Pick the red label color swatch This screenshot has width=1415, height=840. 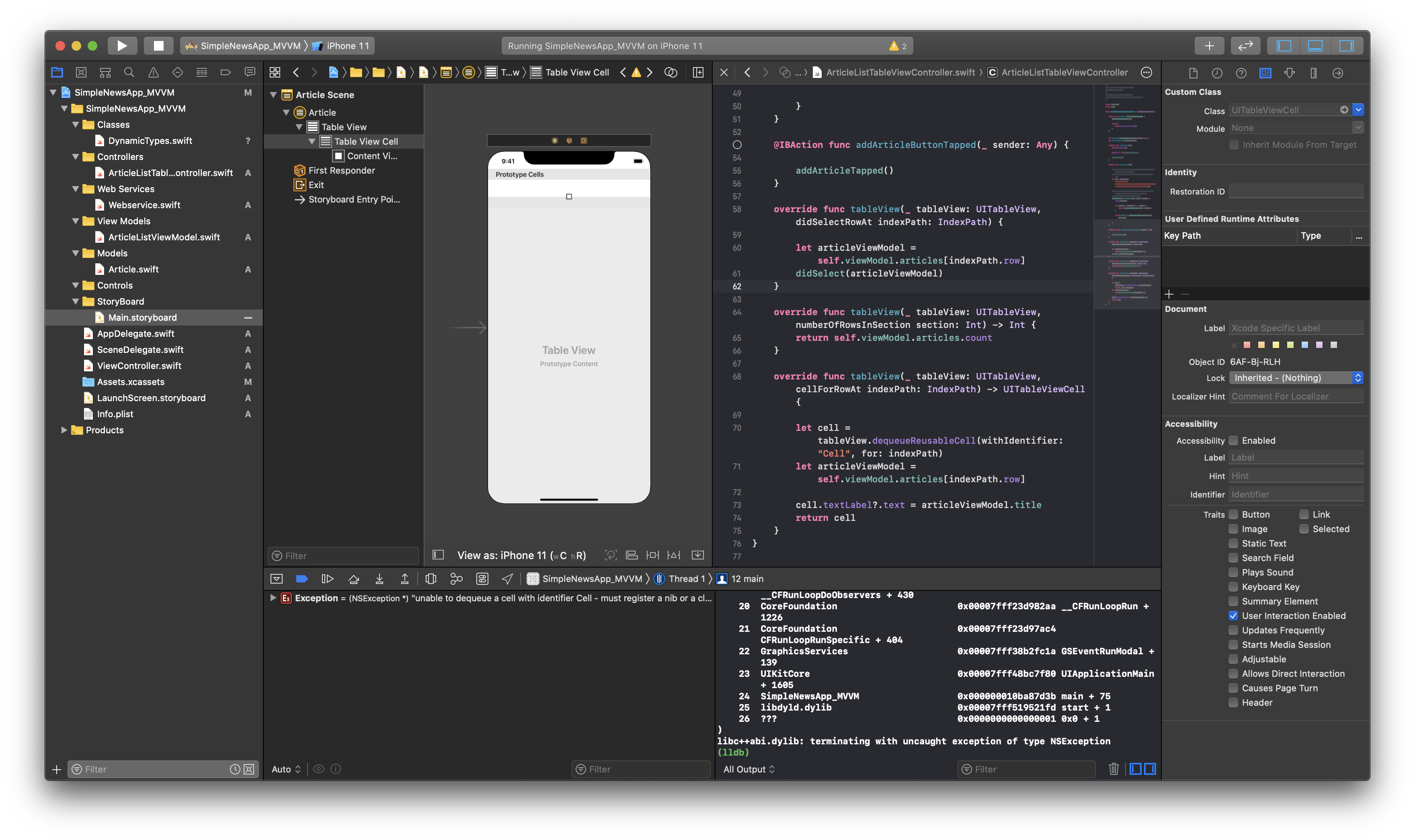[1247, 345]
